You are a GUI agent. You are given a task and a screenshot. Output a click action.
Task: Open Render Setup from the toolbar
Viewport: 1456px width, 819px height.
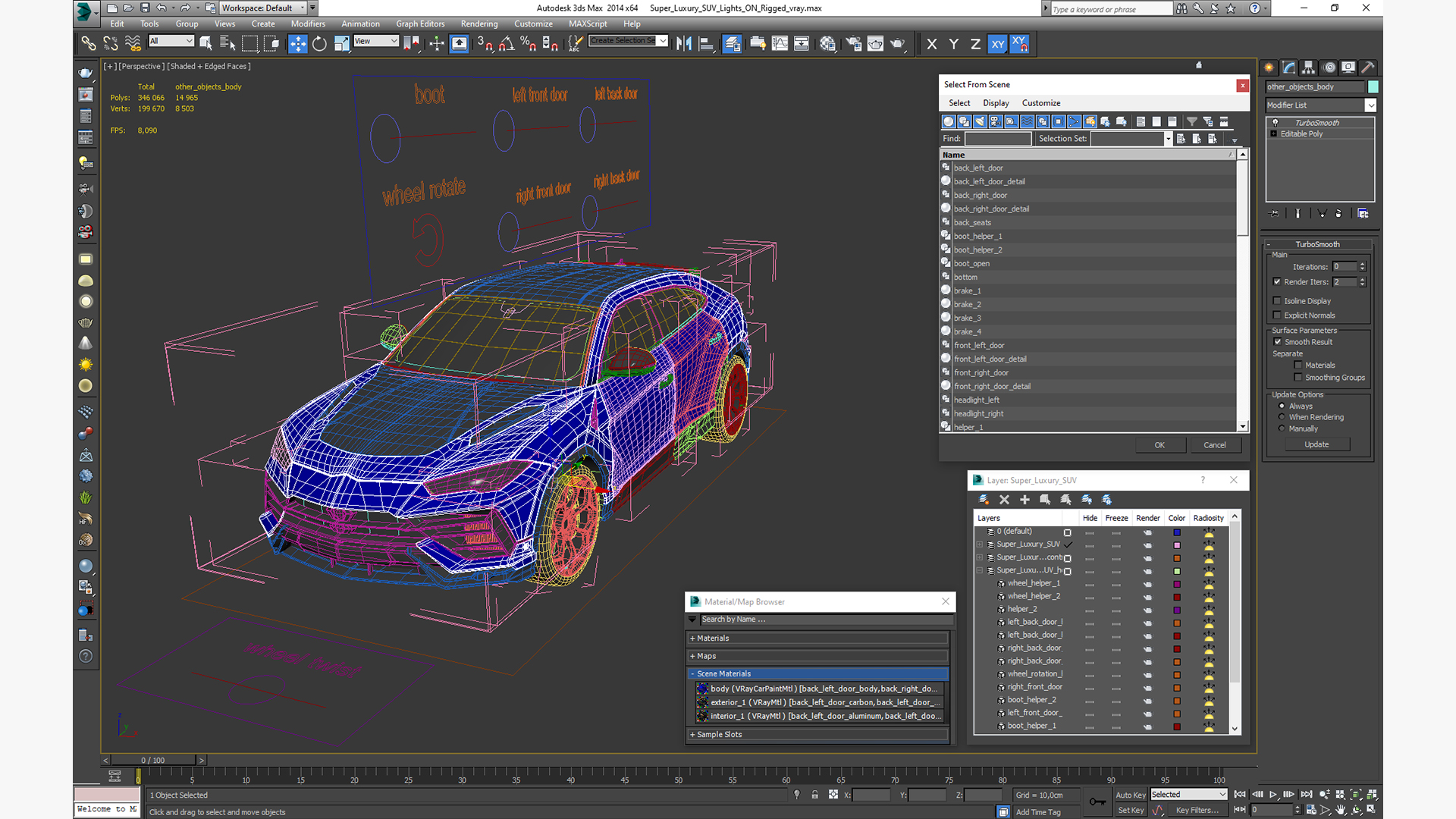(853, 44)
